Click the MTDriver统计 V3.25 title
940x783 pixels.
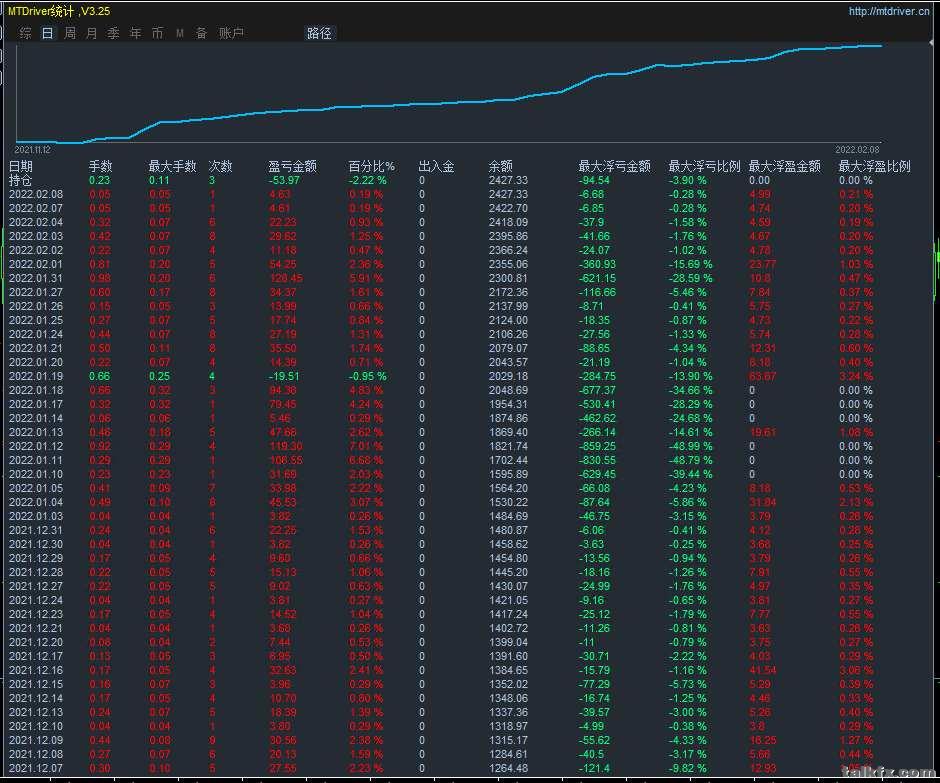pyautogui.click(x=59, y=11)
